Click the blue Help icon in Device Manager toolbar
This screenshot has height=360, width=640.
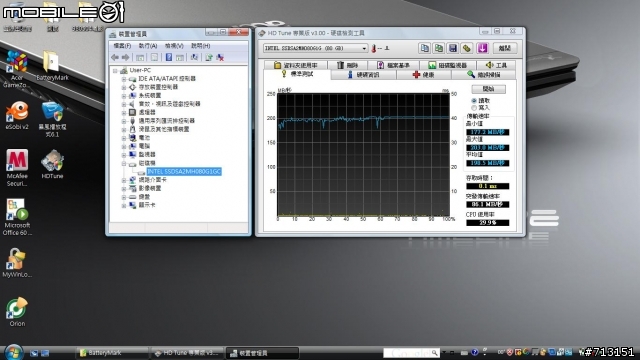169,58
